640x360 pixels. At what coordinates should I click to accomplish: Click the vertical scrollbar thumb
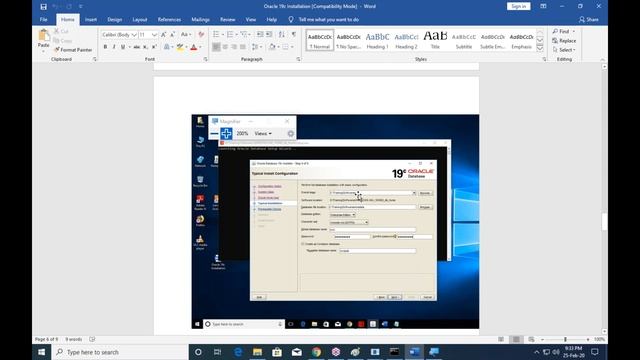point(604,222)
